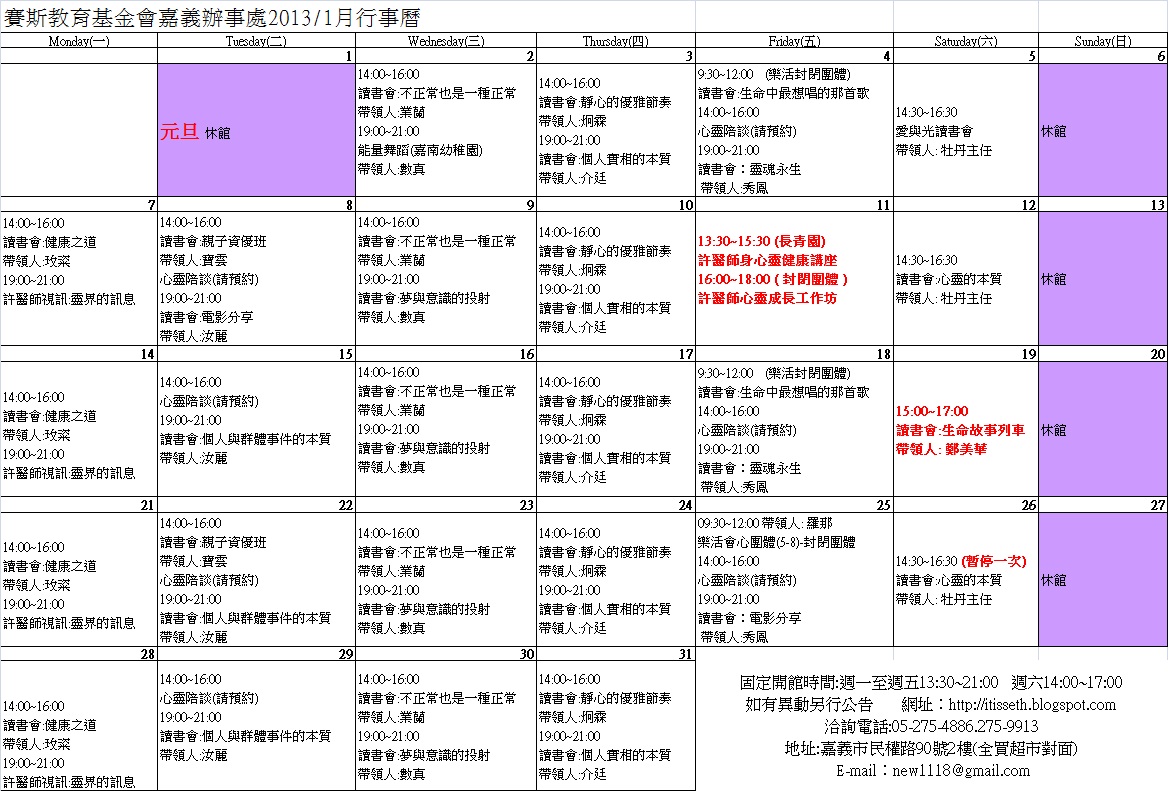Click the email new1118@gmail.com
Viewport: 1168px width, 791px height.
point(961,771)
